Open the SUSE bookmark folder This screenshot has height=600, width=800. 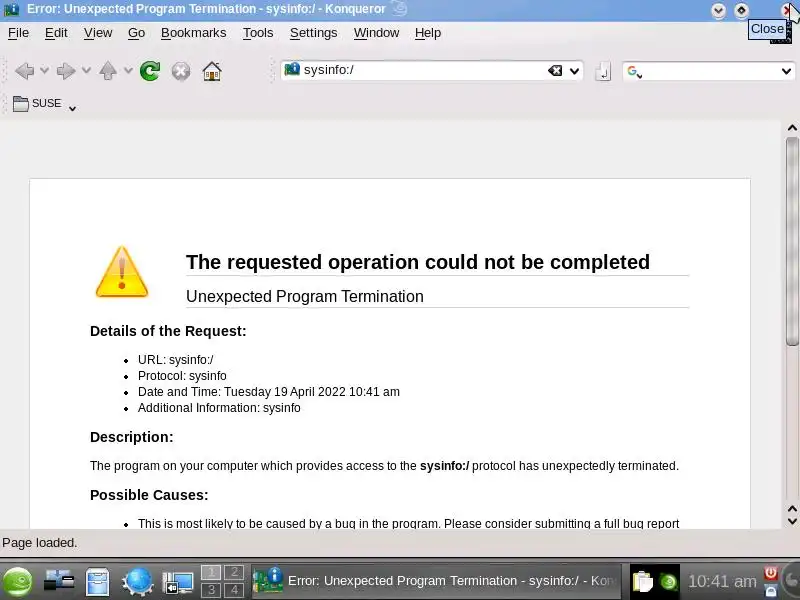click(37, 104)
